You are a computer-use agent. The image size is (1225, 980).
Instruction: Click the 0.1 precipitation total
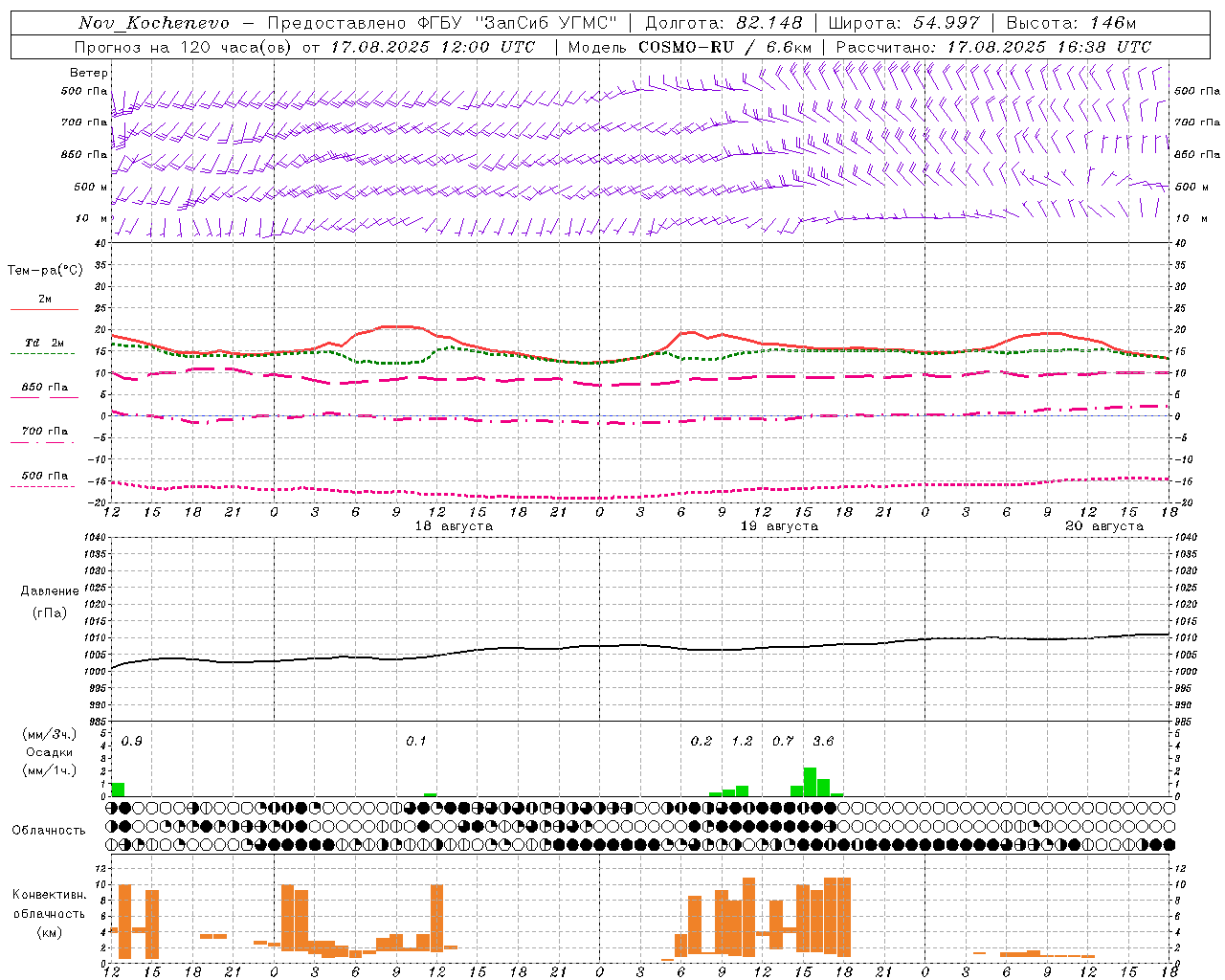tap(416, 741)
